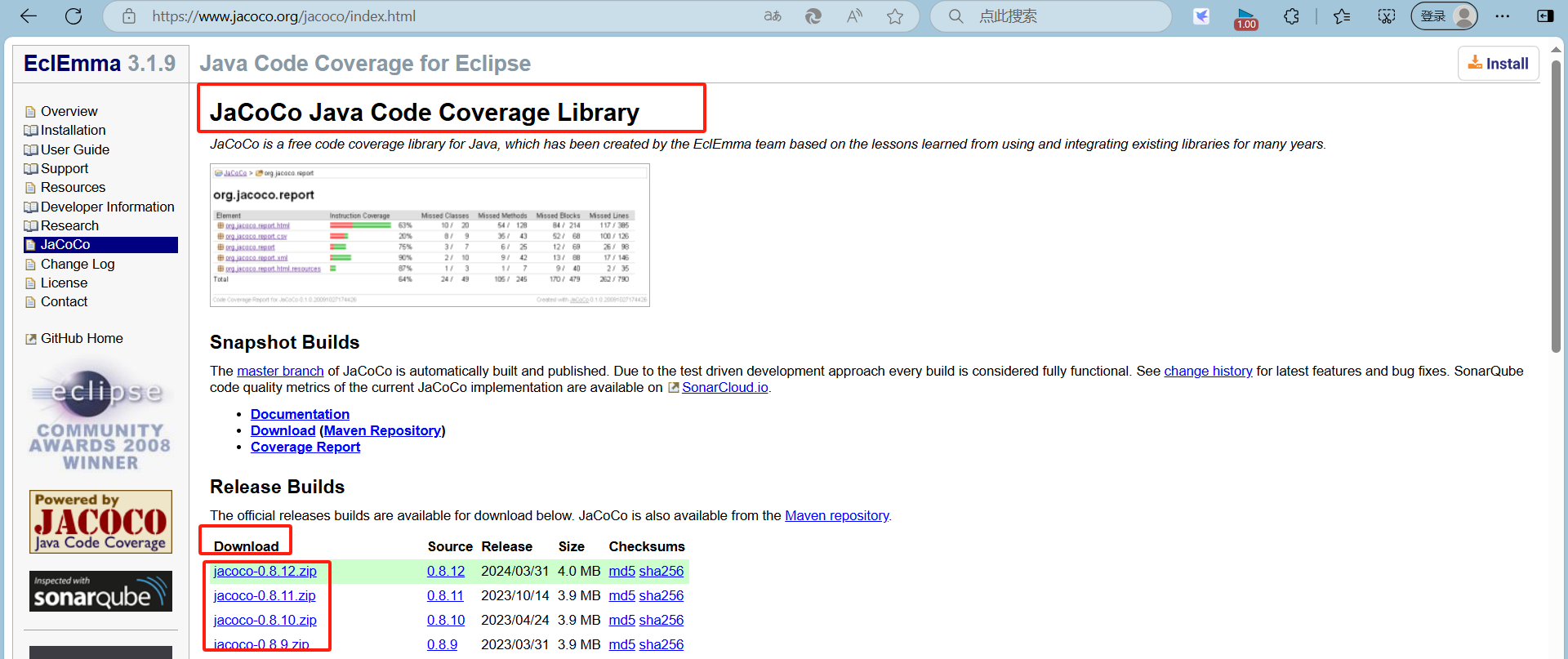Open the Contact sidebar item

point(64,301)
